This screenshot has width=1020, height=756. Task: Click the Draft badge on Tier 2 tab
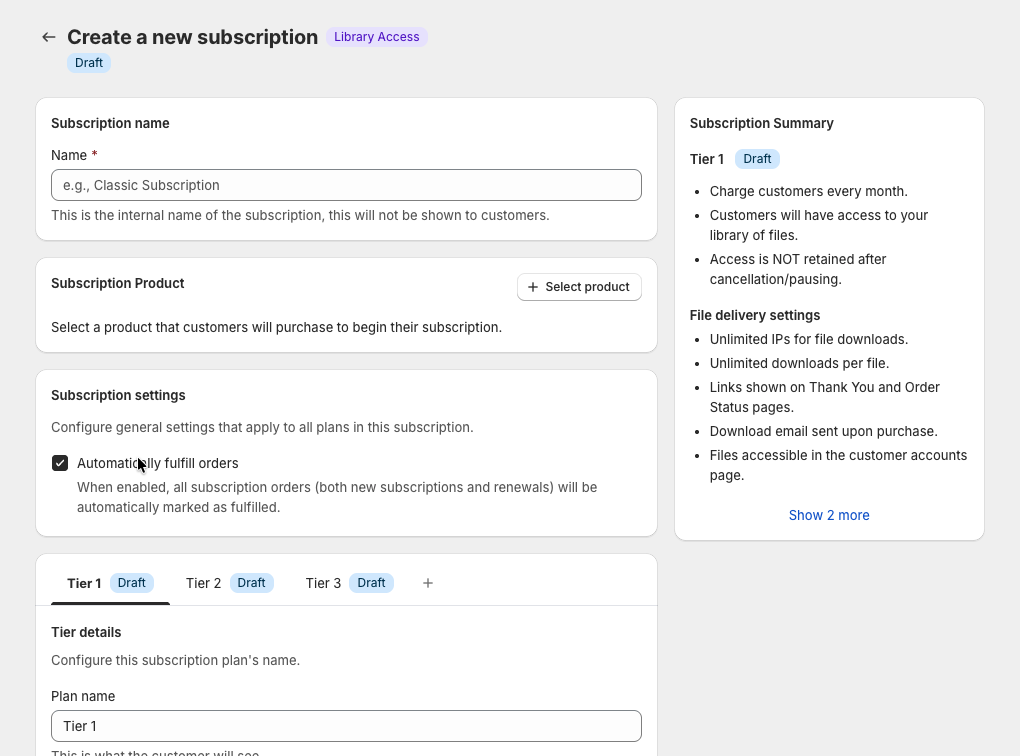[252, 583]
